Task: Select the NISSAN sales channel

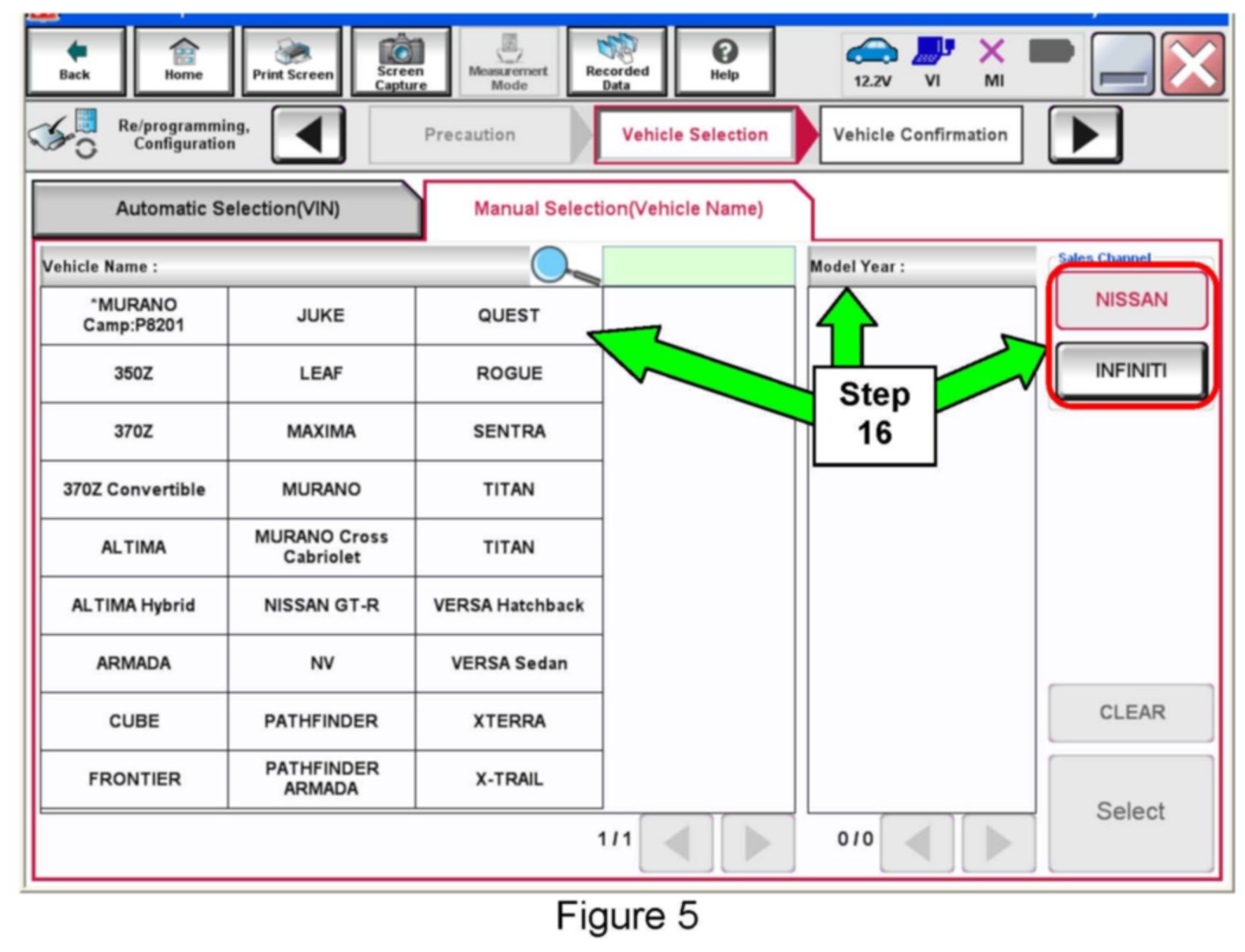Action: coord(1131,300)
